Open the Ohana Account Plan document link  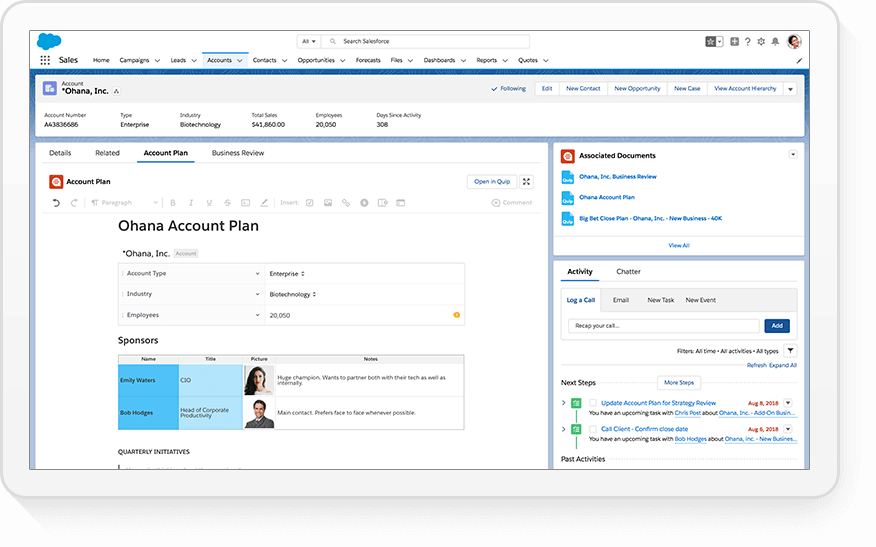point(607,197)
